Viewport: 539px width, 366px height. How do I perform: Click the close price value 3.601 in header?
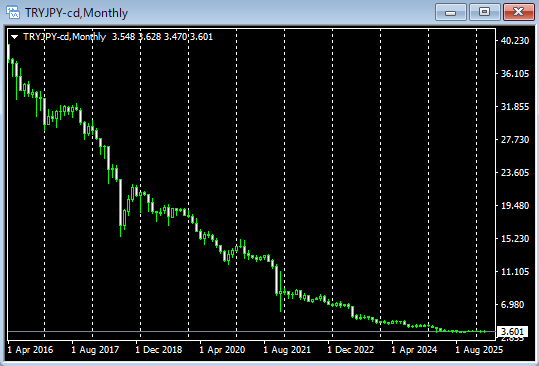coord(201,37)
